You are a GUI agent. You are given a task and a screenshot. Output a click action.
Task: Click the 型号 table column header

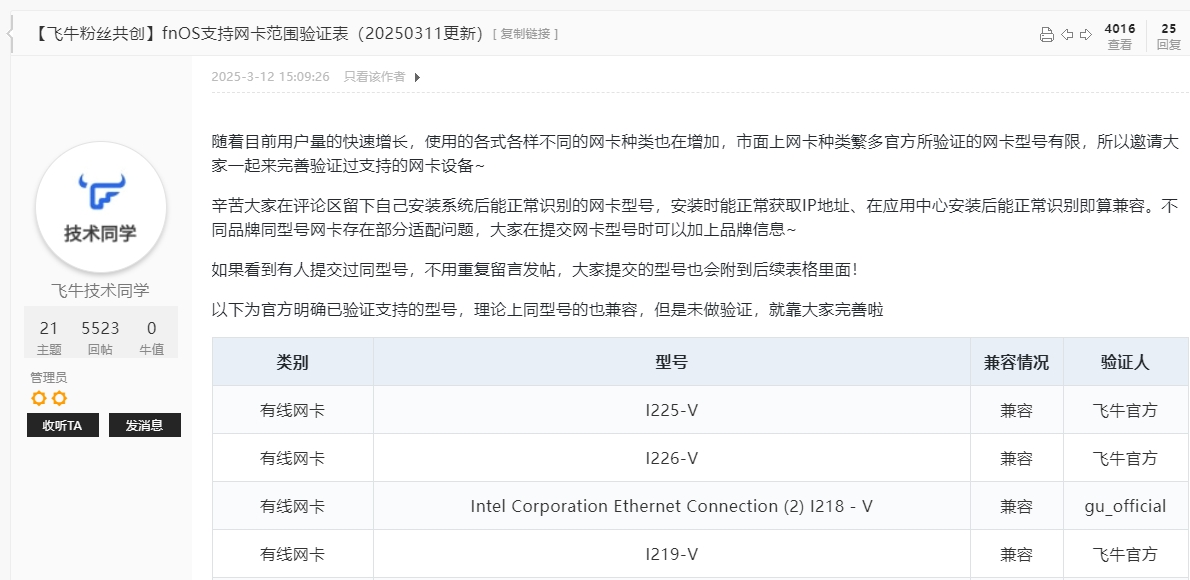pos(672,362)
